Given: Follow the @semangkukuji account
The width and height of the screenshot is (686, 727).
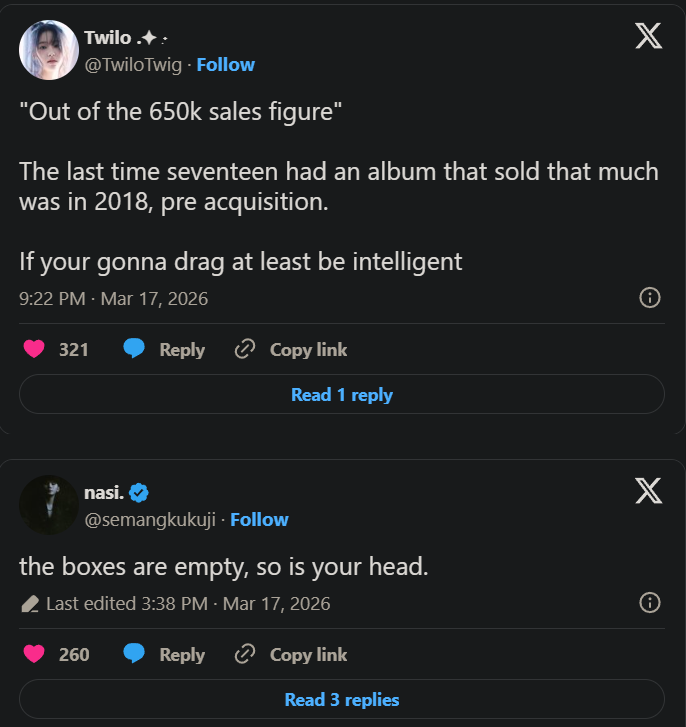Looking at the screenshot, I should [x=259, y=519].
